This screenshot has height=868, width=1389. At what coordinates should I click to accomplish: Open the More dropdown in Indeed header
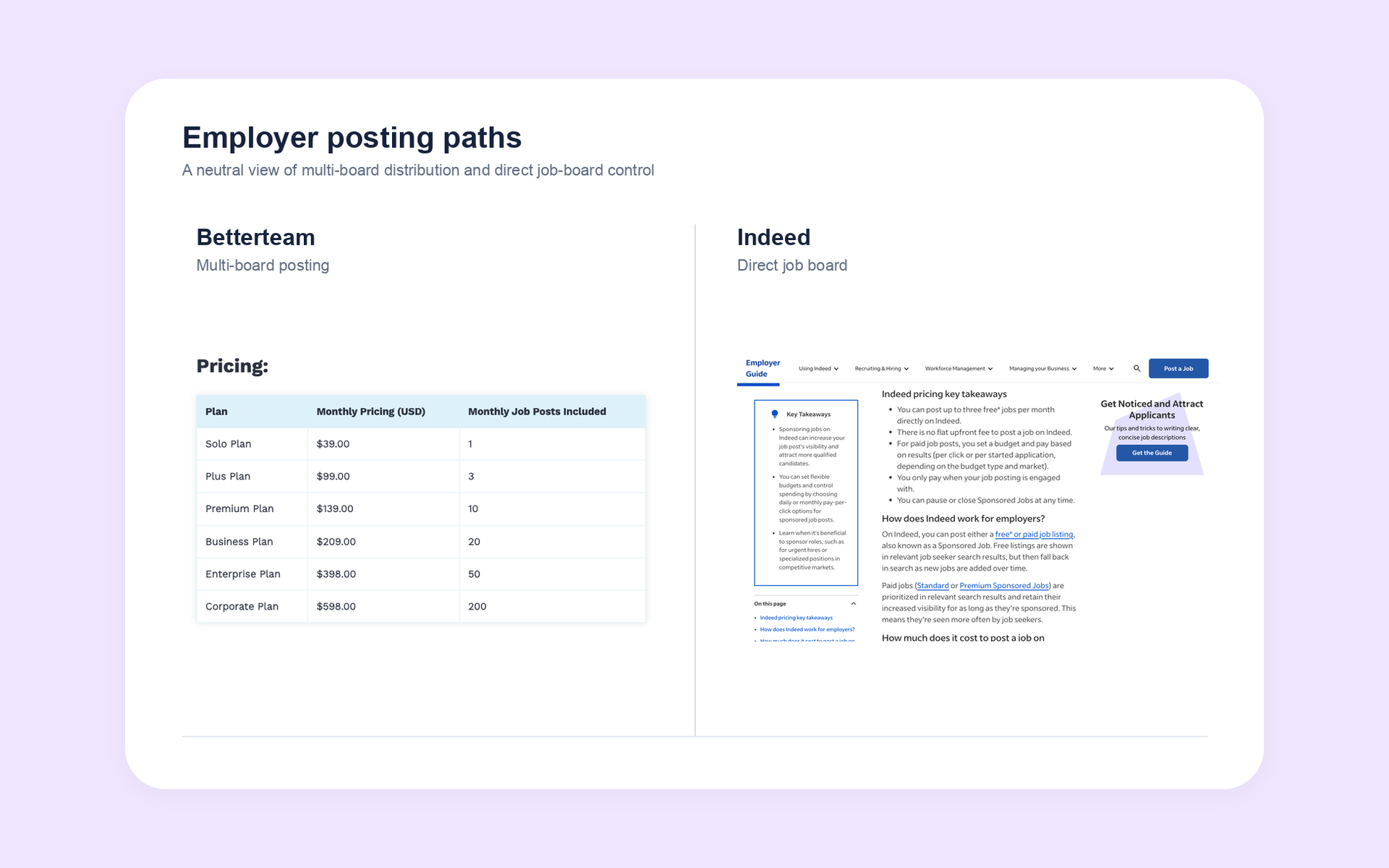(1103, 368)
